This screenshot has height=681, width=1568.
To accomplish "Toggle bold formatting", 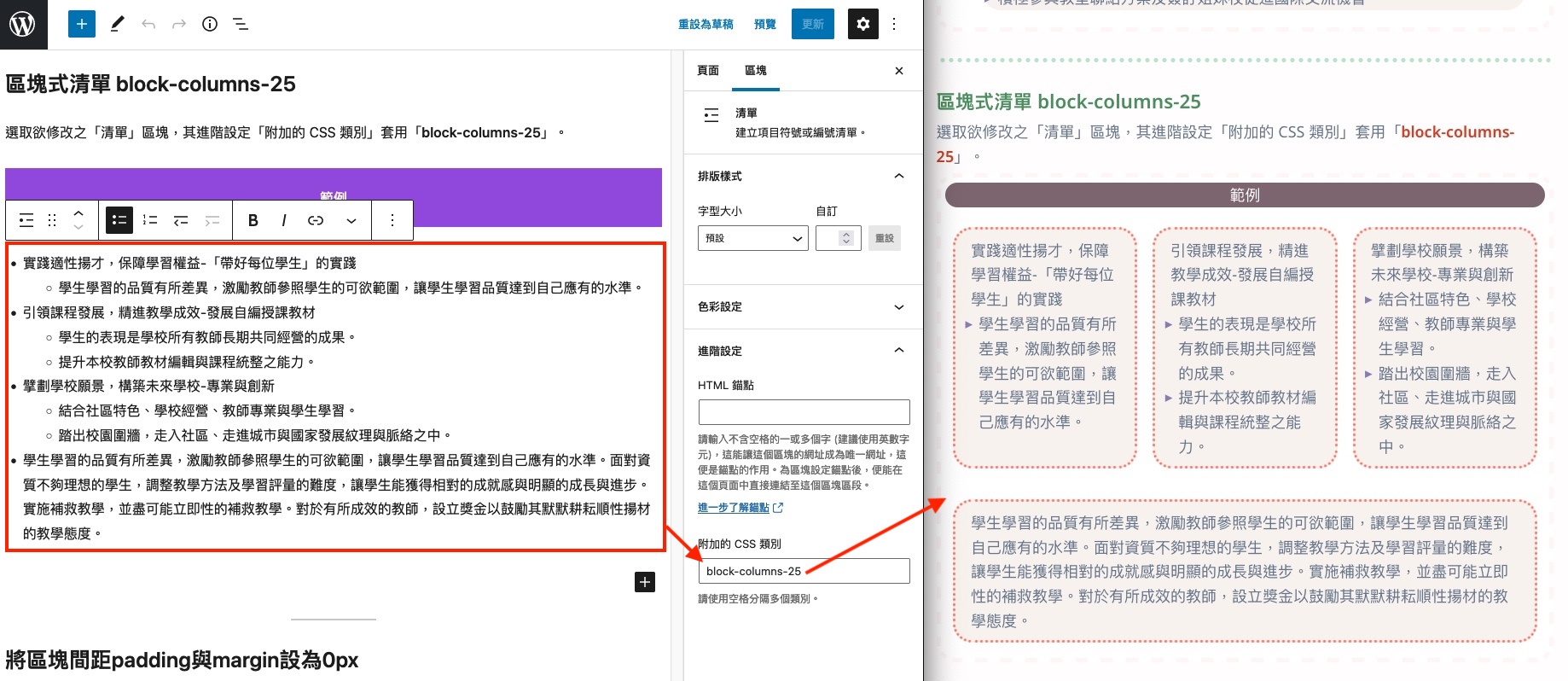I will (253, 220).
